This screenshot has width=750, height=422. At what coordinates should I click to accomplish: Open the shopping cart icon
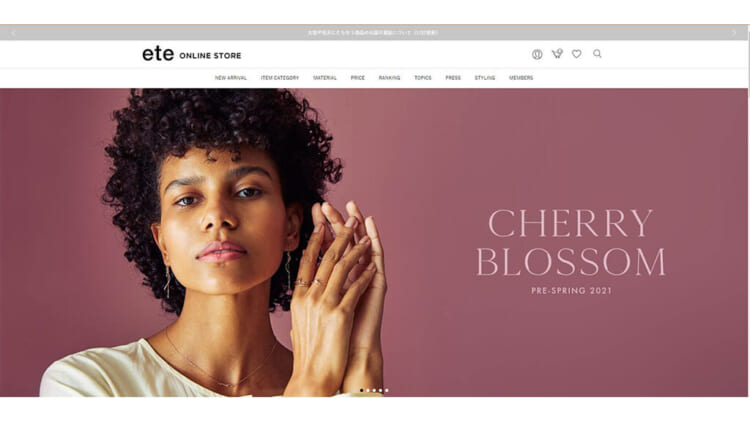[557, 54]
